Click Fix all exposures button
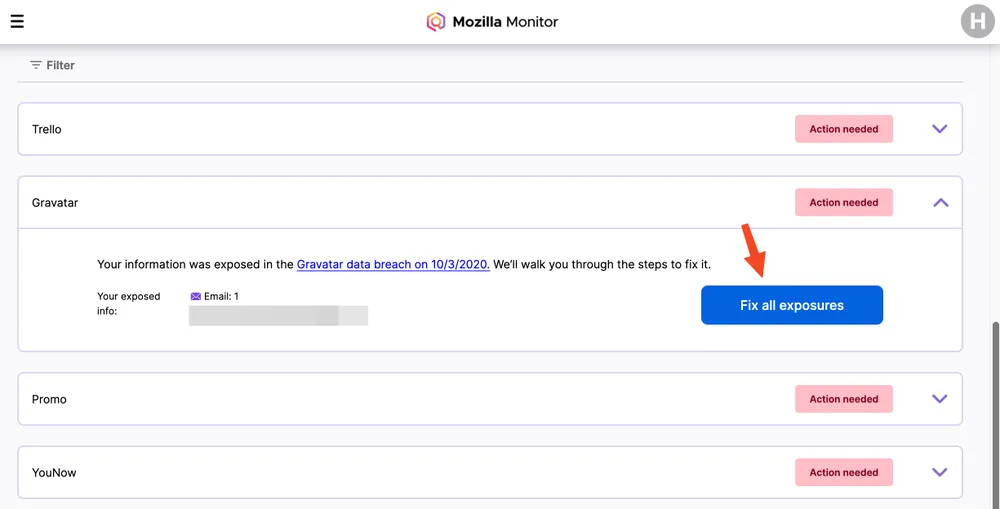This screenshot has height=509, width=1000. 791,305
